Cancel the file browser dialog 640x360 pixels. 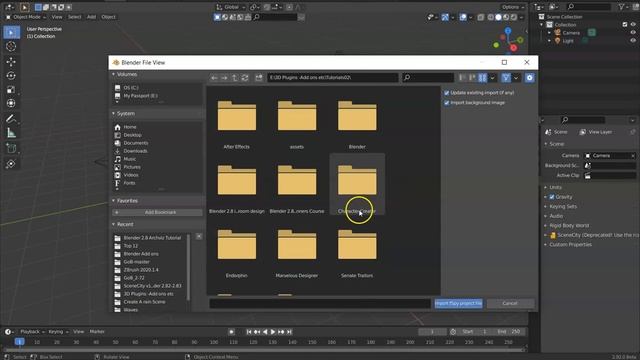coord(510,303)
